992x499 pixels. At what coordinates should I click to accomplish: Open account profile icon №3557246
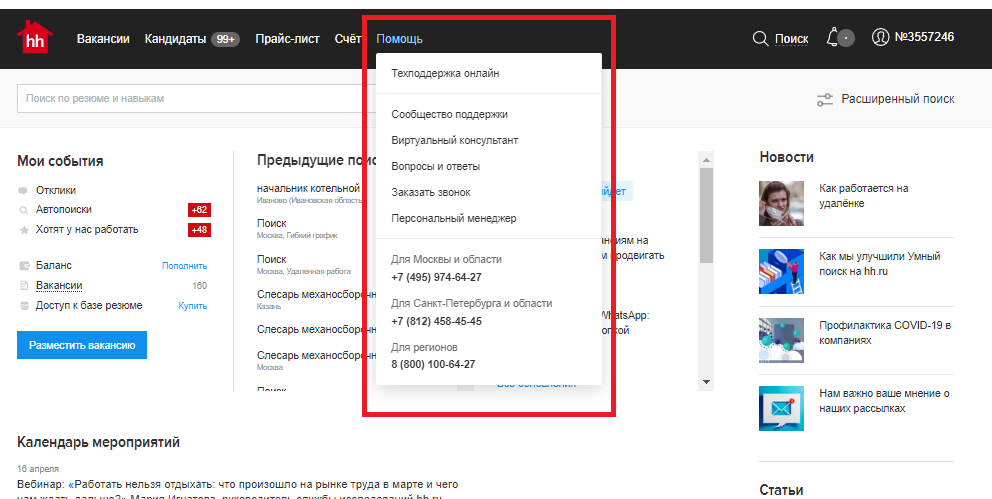[880, 37]
